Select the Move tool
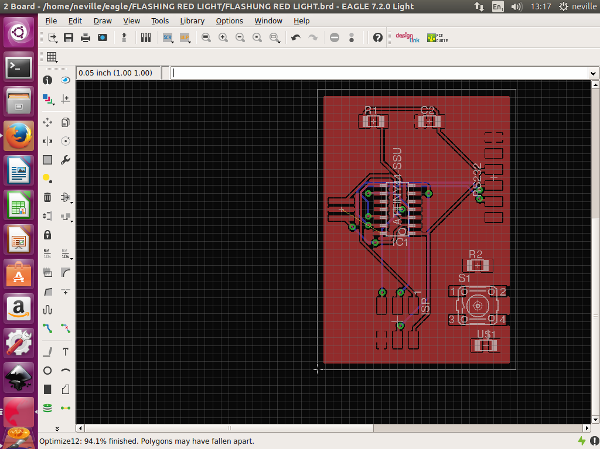600x449 pixels. click(x=48, y=120)
